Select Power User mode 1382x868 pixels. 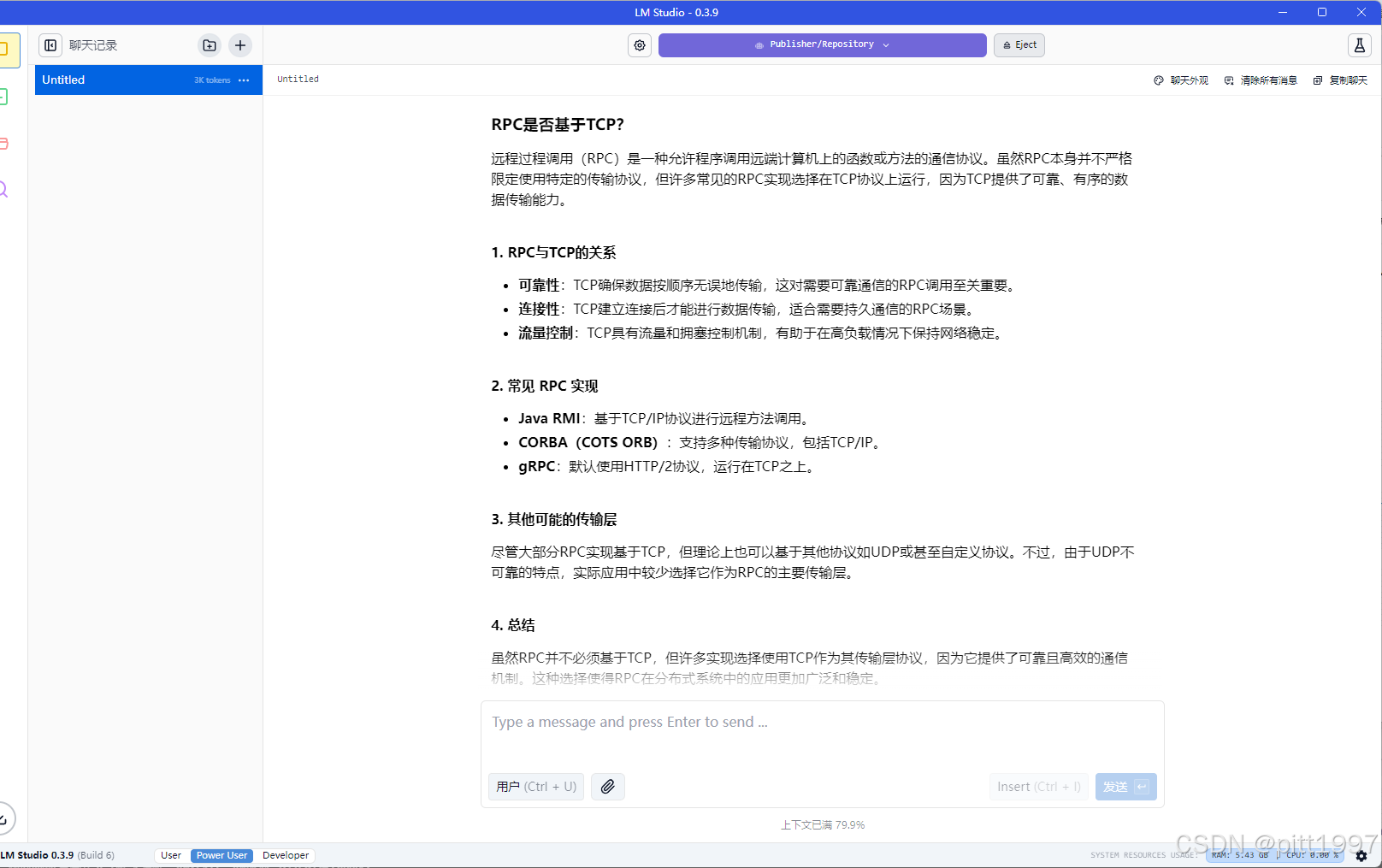221,855
